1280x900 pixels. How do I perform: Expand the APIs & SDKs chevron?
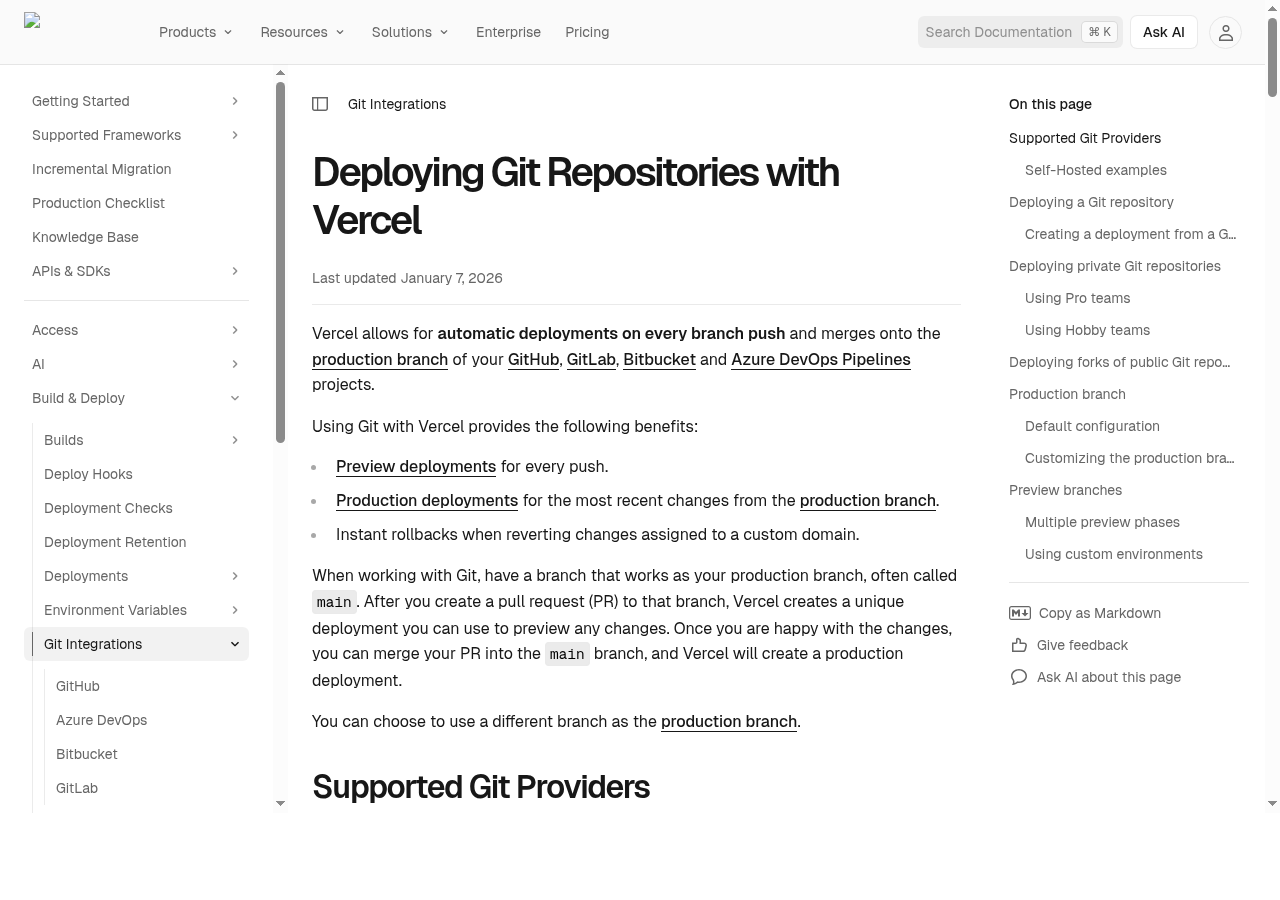[x=235, y=271]
